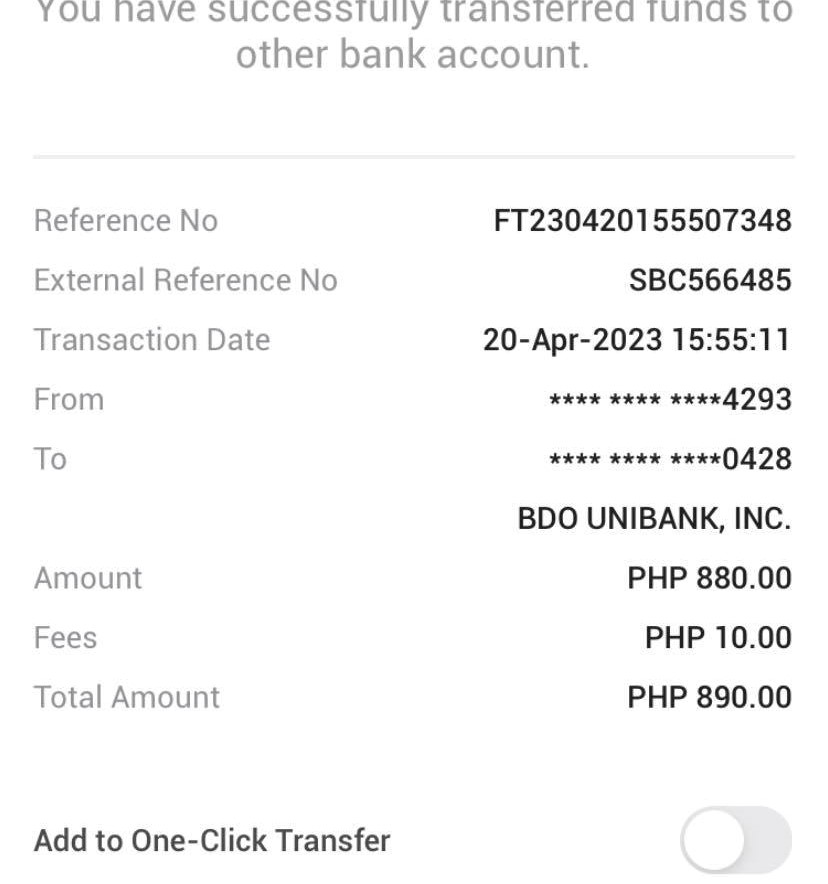Tap the Add to One-Click Transfer label
The width and height of the screenshot is (828, 884).
[x=212, y=840]
